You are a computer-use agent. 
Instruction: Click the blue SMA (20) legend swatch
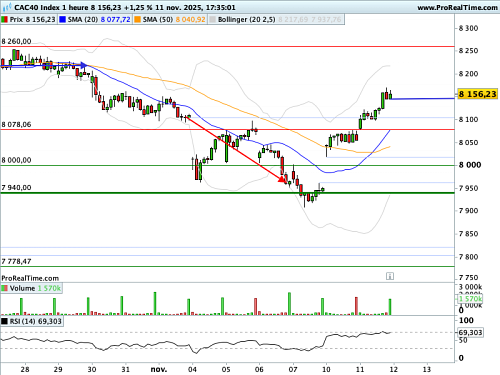click(x=62, y=20)
